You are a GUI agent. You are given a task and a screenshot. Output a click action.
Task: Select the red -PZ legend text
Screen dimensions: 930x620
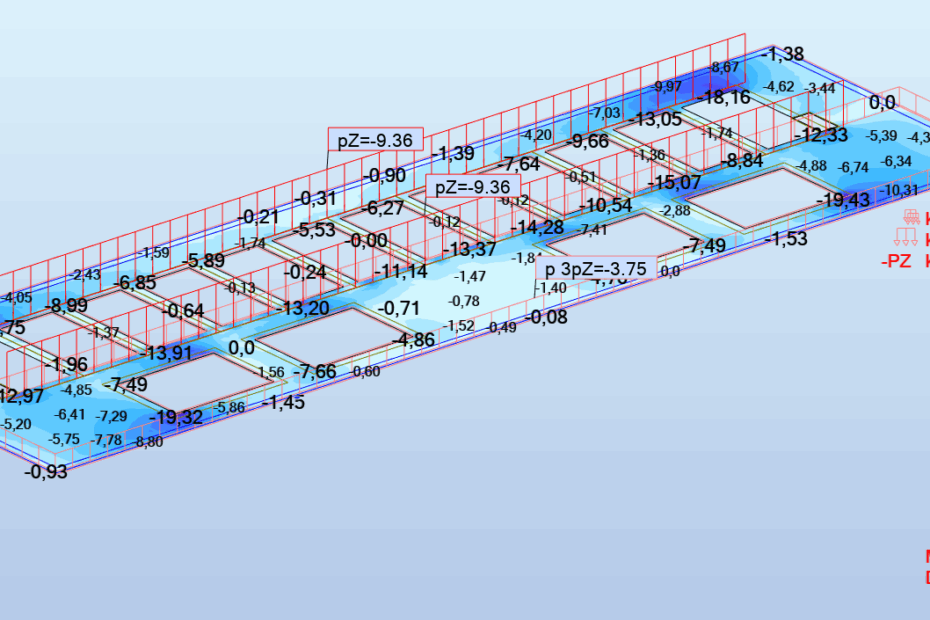click(896, 262)
